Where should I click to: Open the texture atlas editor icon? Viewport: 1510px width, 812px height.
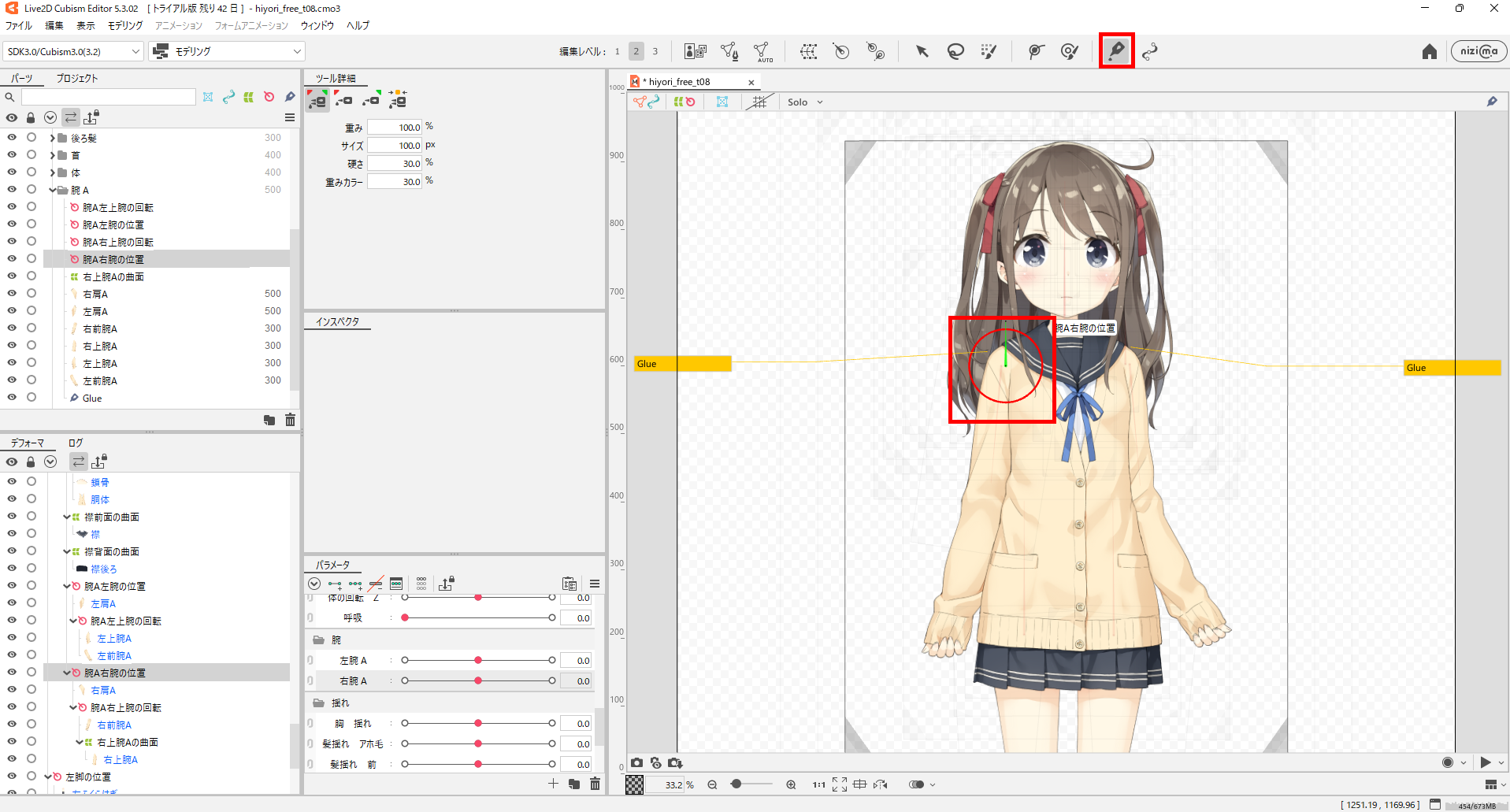[x=695, y=52]
